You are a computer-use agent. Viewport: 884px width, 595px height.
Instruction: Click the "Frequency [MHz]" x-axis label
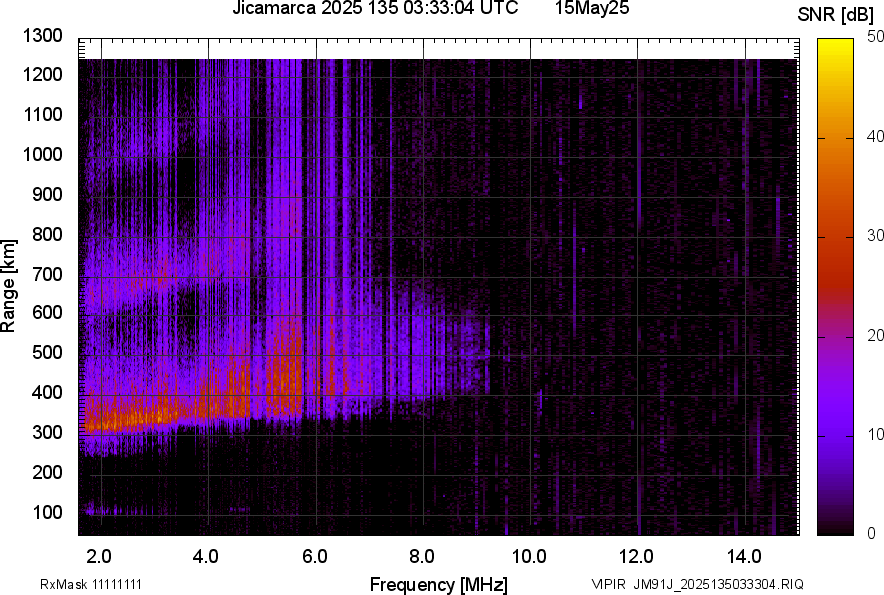click(x=438, y=584)
